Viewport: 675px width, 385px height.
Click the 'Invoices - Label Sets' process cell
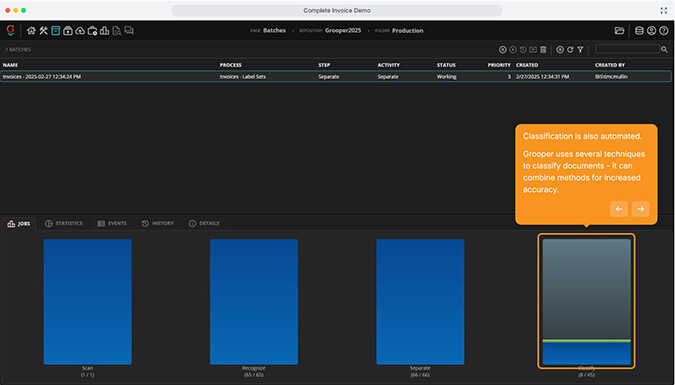(242, 77)
